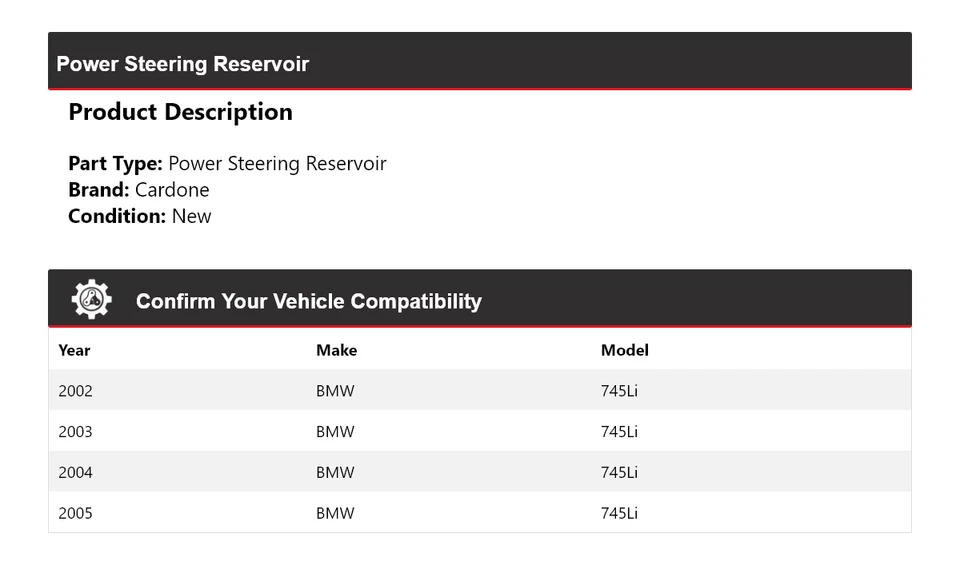Click the gear compatibility icon
This screenshot has width=960, height=565.
point(91,300)
